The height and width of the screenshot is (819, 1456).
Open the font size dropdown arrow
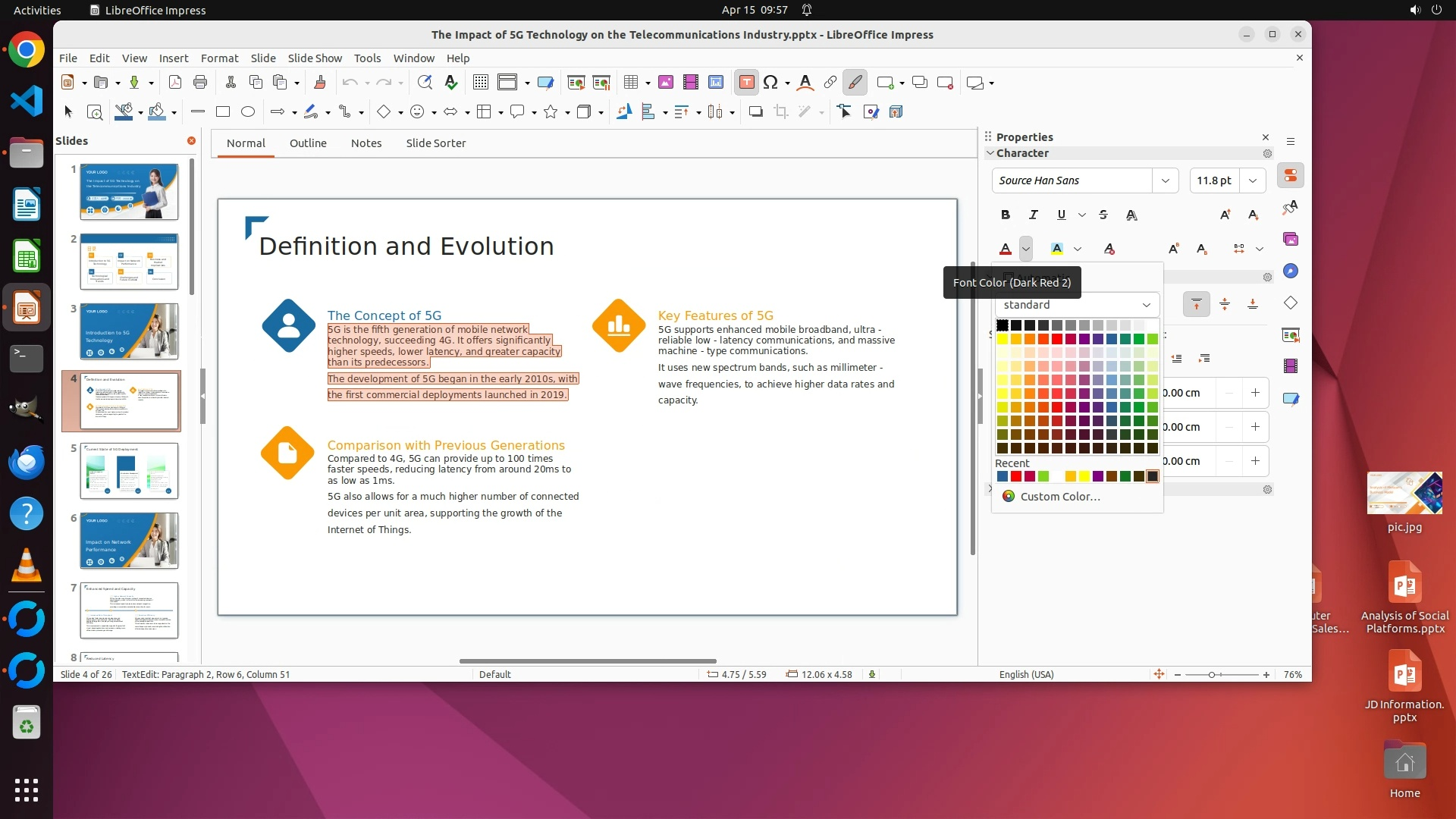(x=1253, y=180)
